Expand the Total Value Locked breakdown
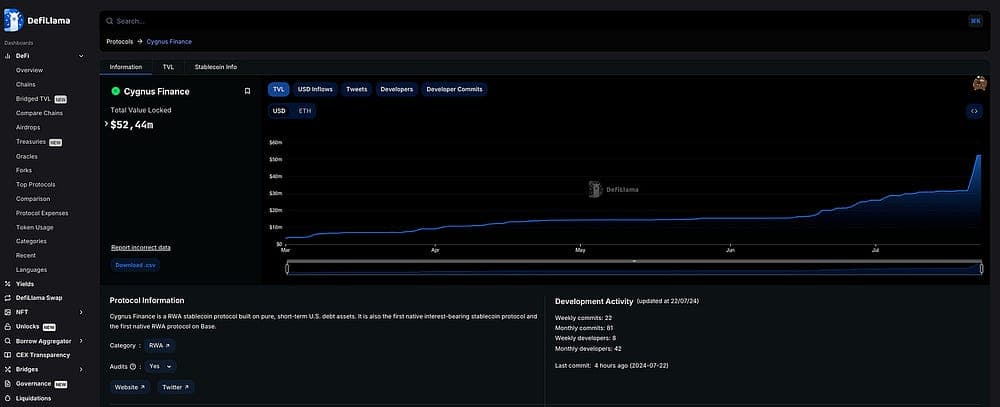The height and width of the screenshot is (407, 1000). click(x=107, y=124)
